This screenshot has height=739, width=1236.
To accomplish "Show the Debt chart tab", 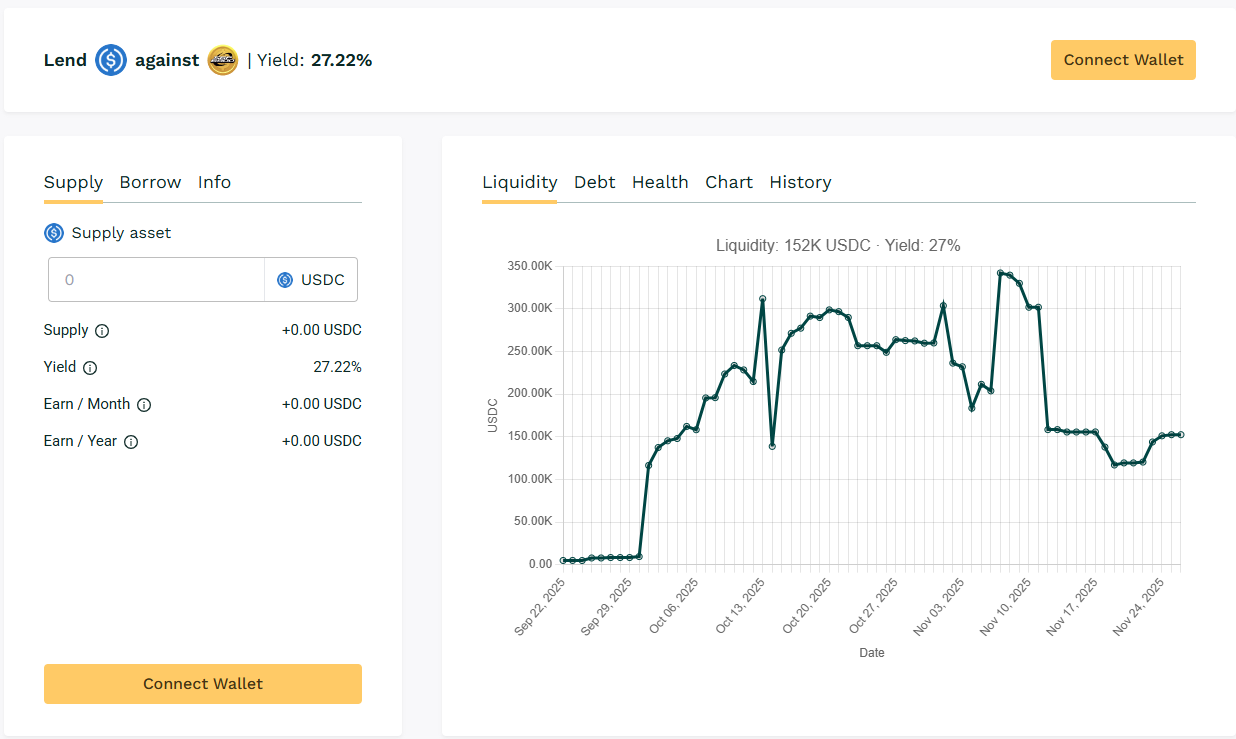I will tap(594, 182).
